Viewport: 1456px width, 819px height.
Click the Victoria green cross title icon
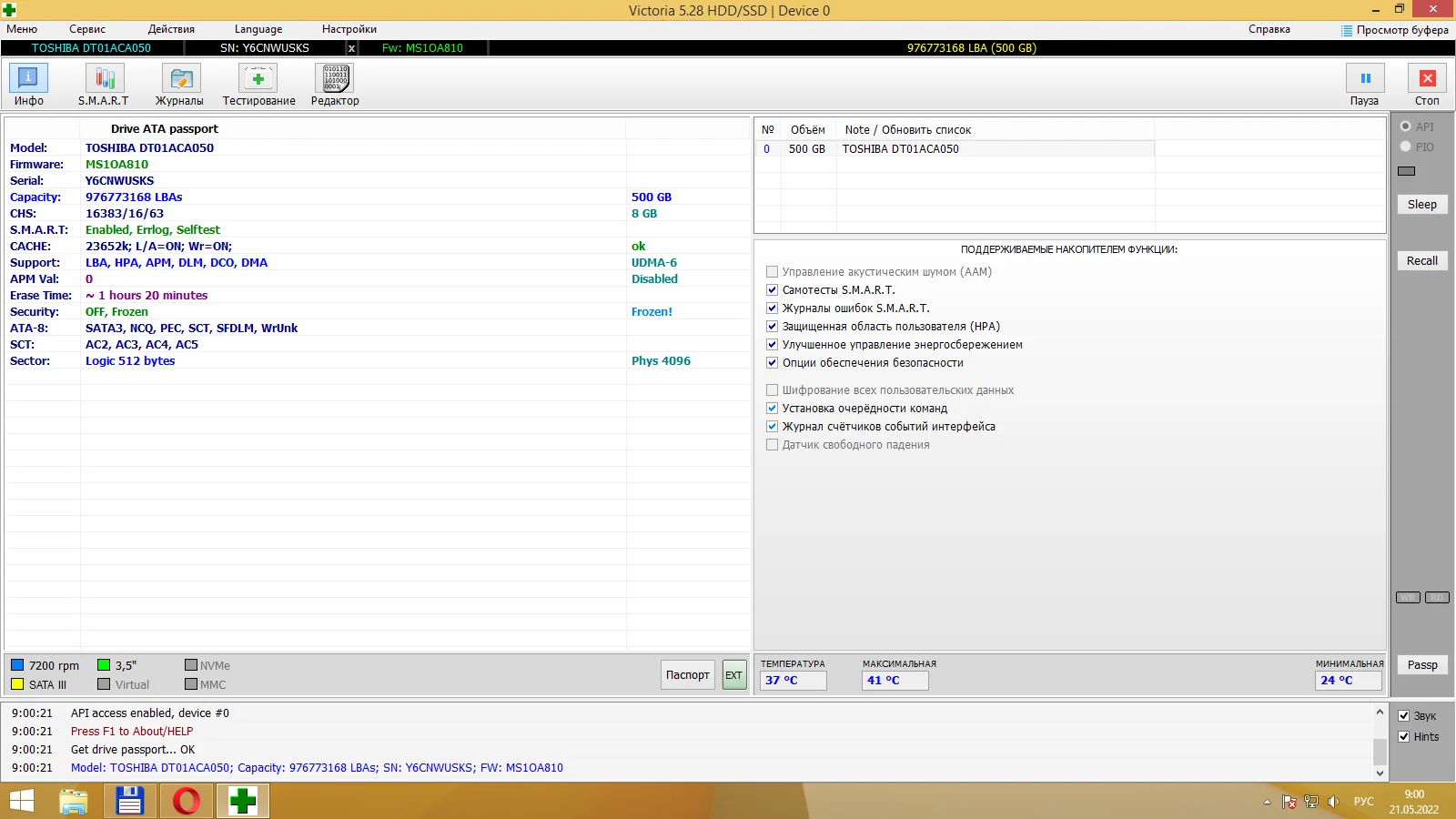(8, 10)
